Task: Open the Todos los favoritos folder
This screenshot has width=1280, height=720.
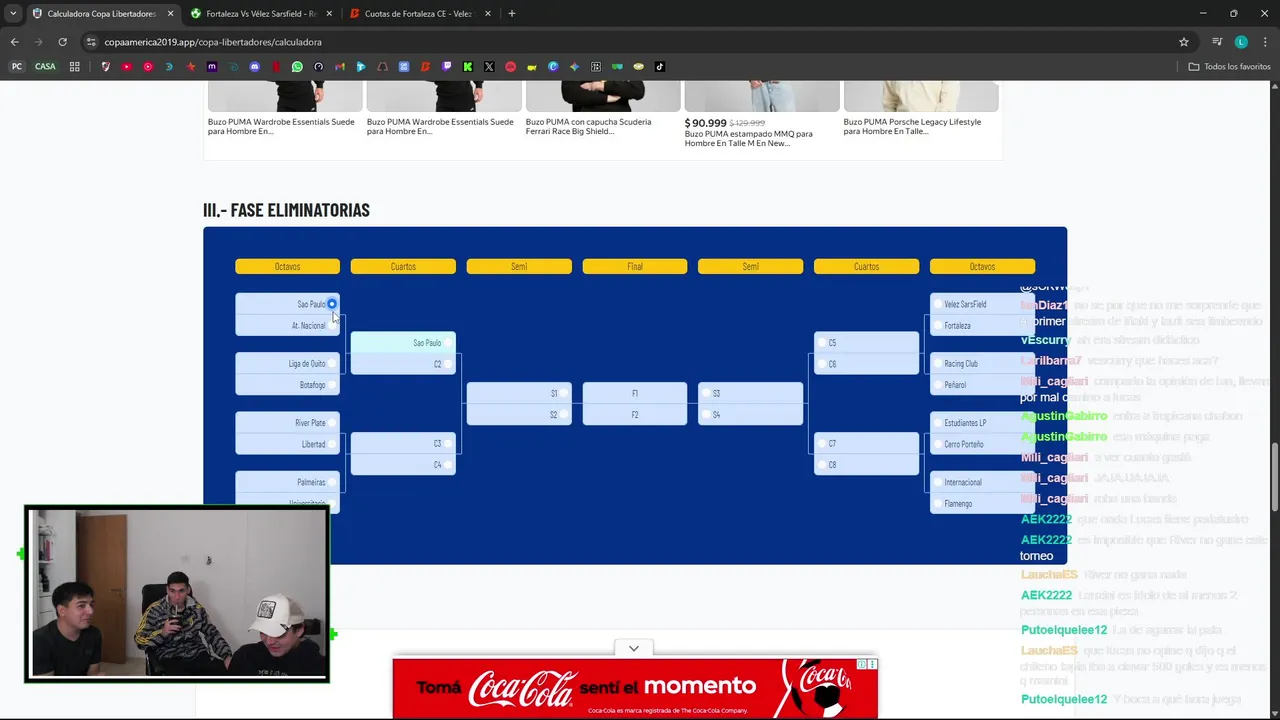Action: [x=1229, y=67]
